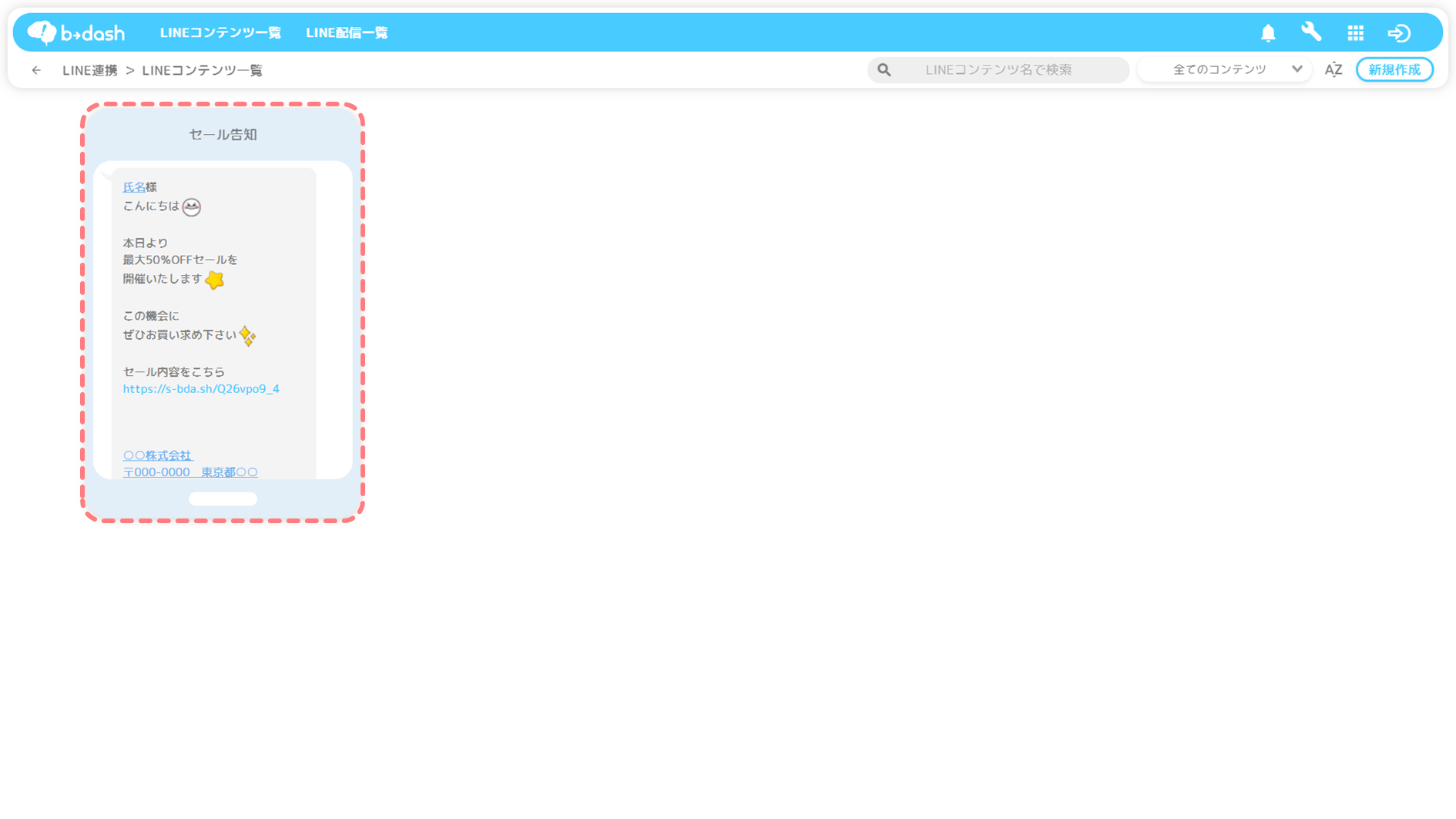Click the 〇〇株式会社 link
Viewport: 1456px width, 819px height.
(158, 455)
